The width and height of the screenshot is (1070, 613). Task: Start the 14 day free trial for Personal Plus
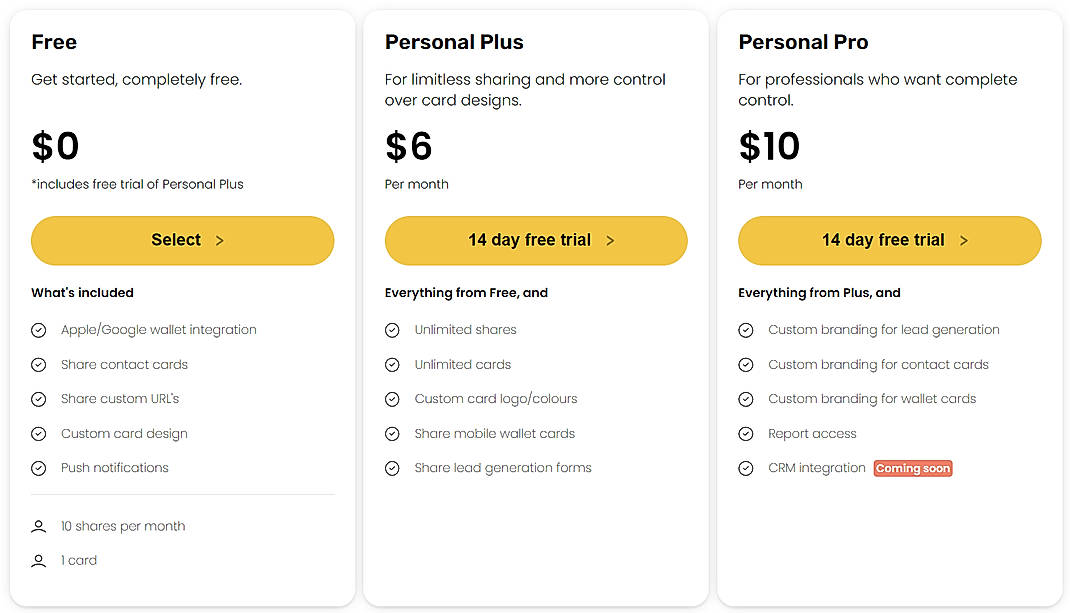(x=535, y=240)
